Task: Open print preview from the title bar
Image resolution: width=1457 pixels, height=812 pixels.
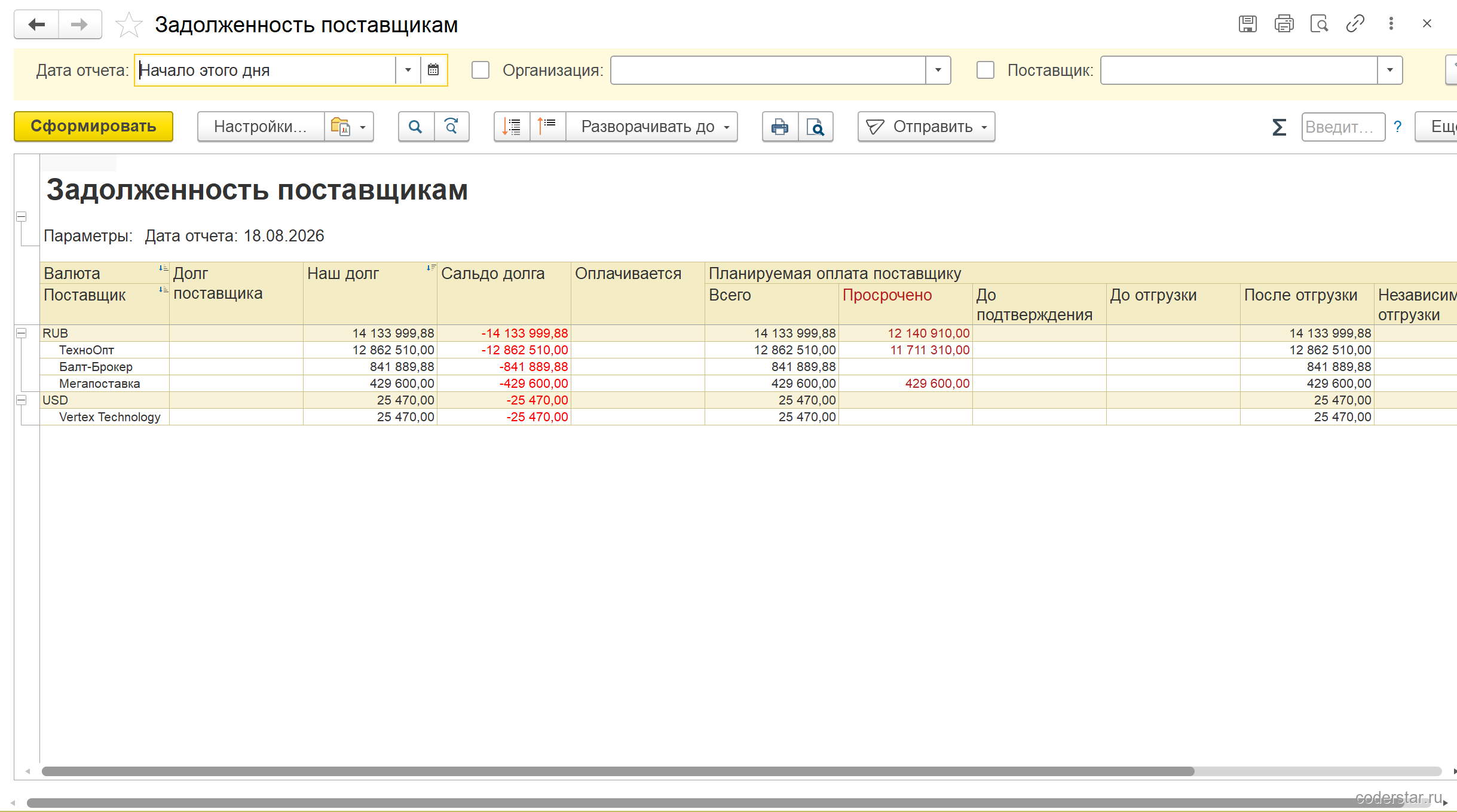Action: (x=1319, y=24)
